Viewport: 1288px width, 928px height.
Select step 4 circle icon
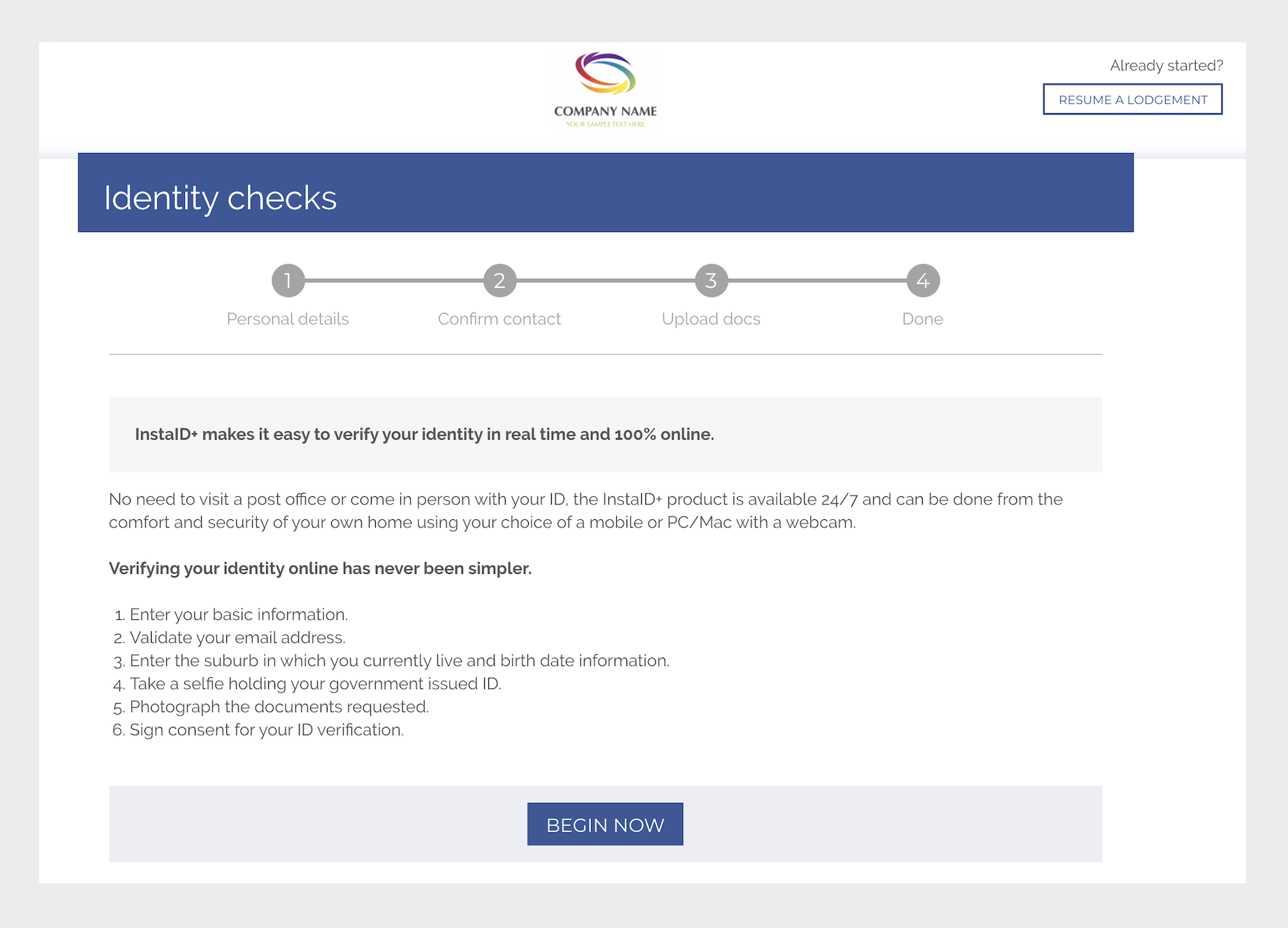point(923,280)
